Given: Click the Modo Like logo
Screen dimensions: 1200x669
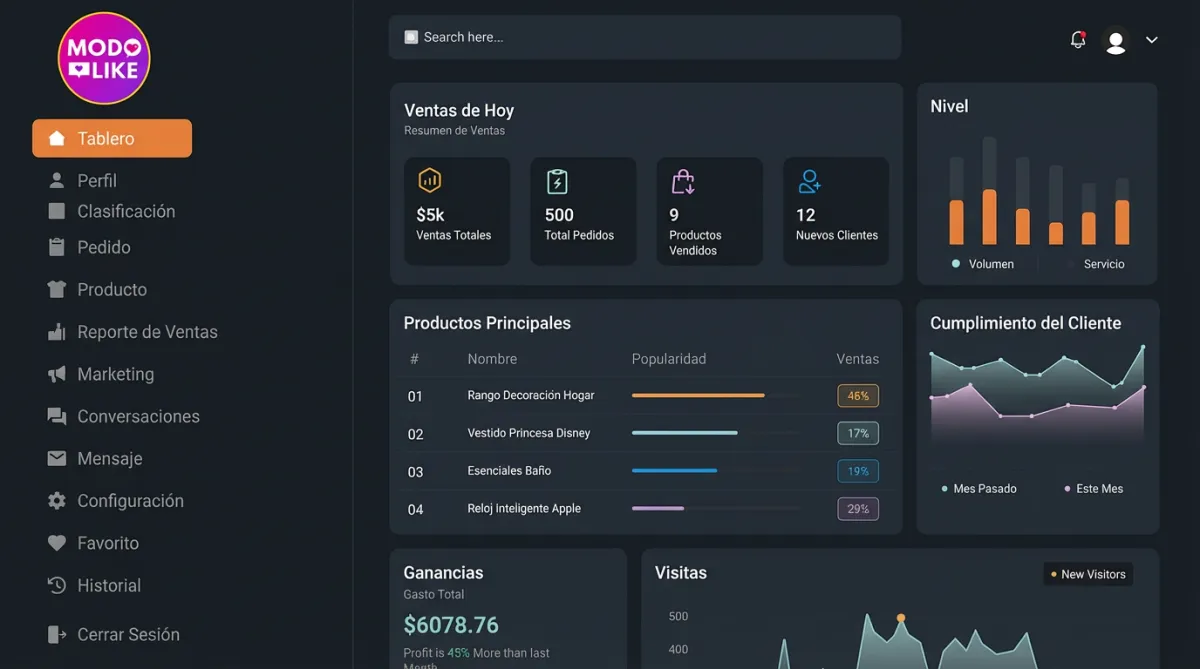Looking at the screenshot, I should (x=104, y=58).
